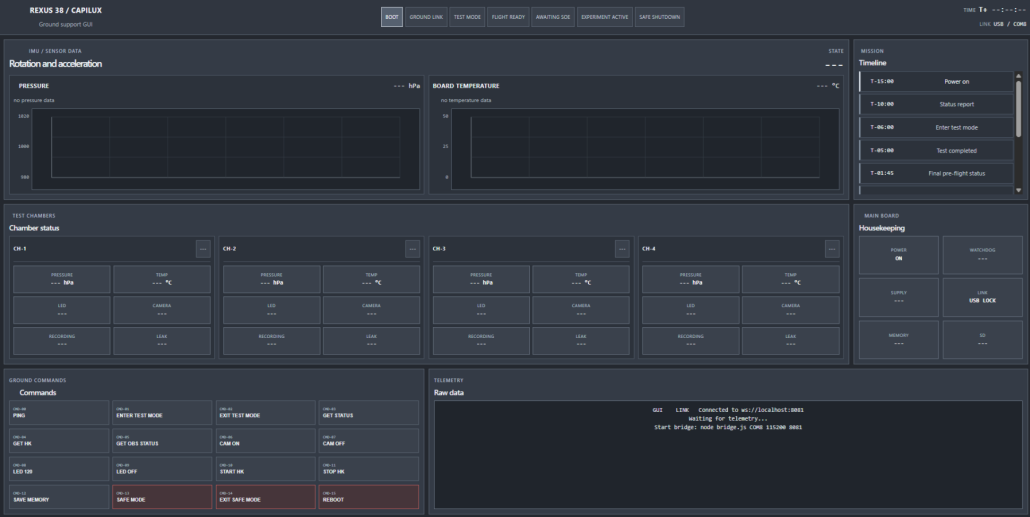Click the telemetry Raw data console

pos(728,455)
